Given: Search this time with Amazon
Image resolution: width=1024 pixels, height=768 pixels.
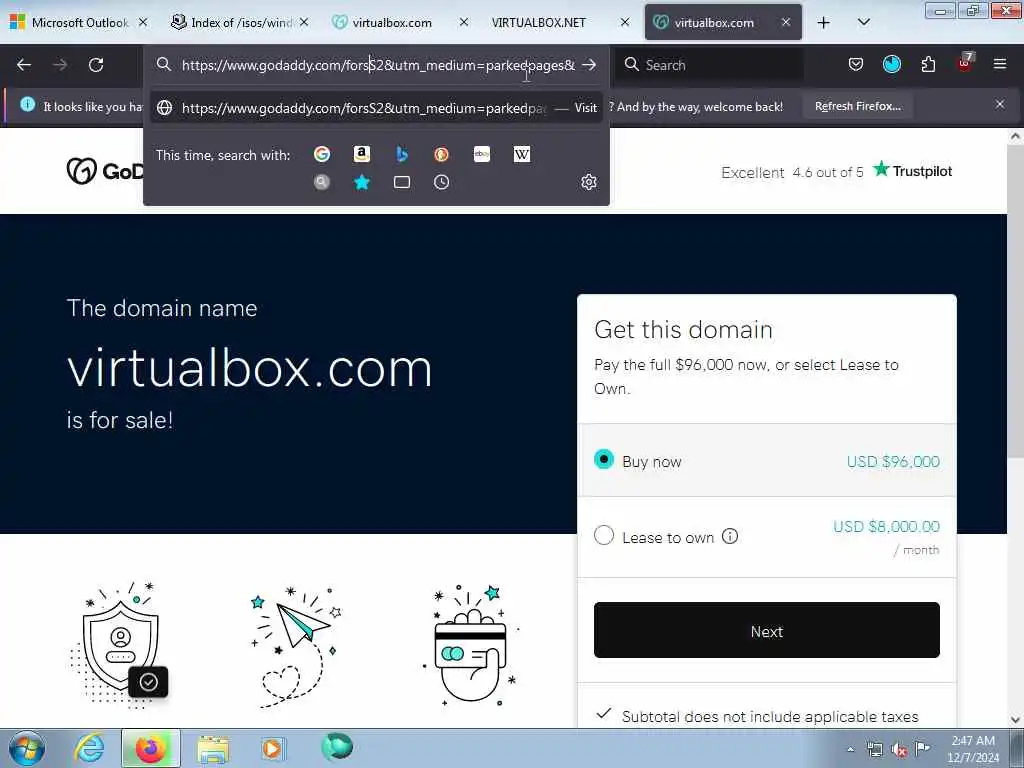Looking at the screenshot, I should pyautogui.click(x=362, y=154).
